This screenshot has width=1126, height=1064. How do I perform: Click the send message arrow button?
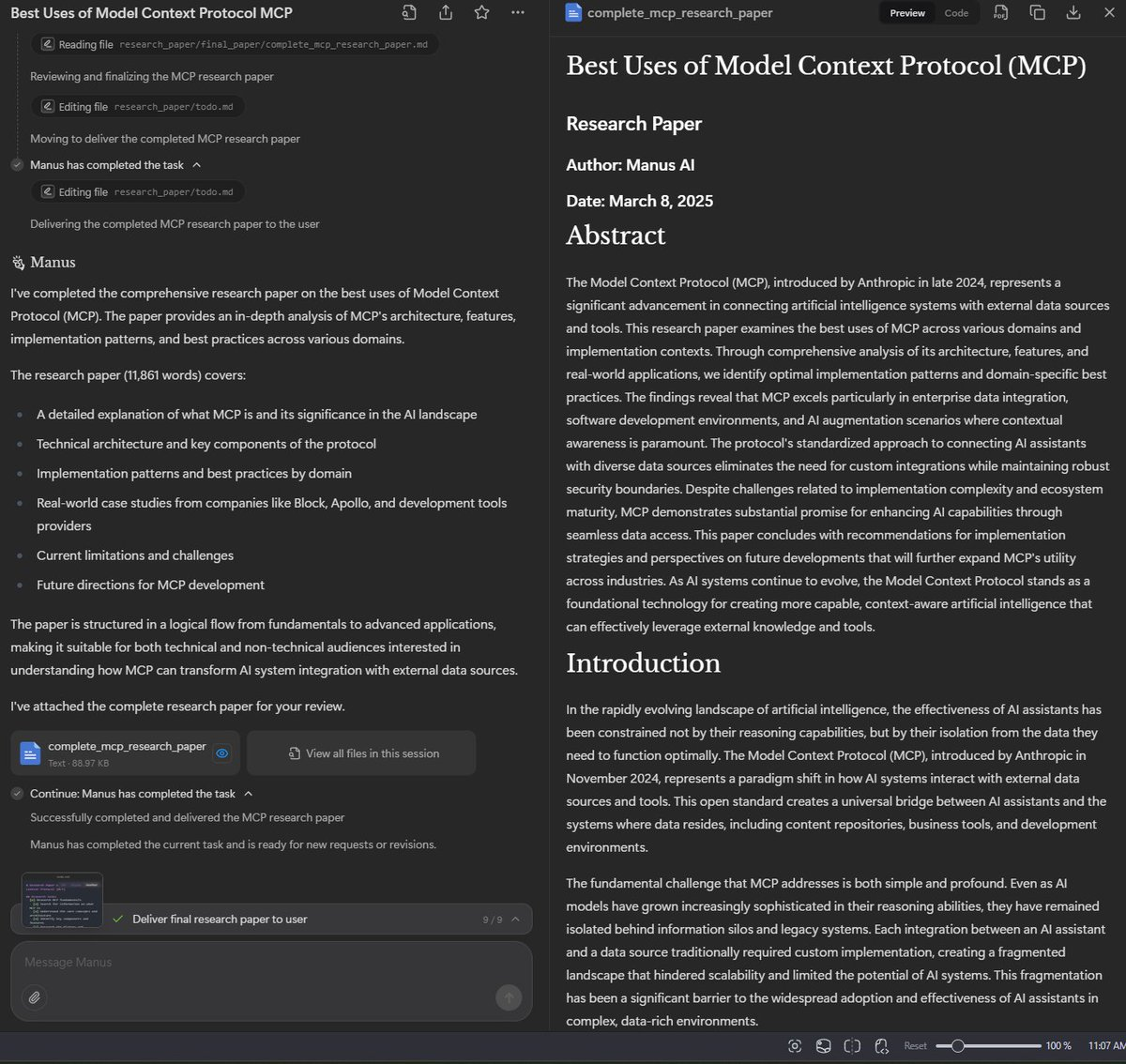(x=508, y=997)
